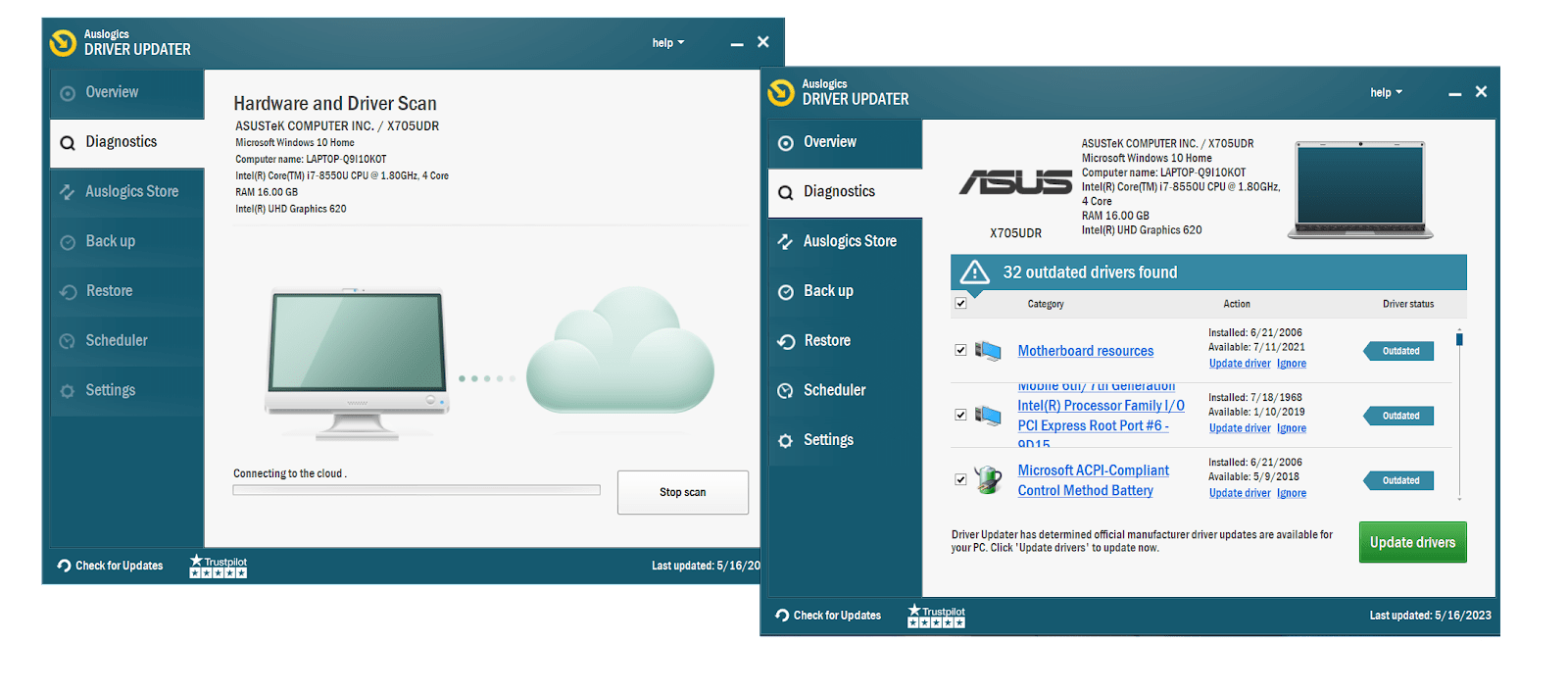
Task: Click the green Update drivers button
Action: click(1412, 542)
